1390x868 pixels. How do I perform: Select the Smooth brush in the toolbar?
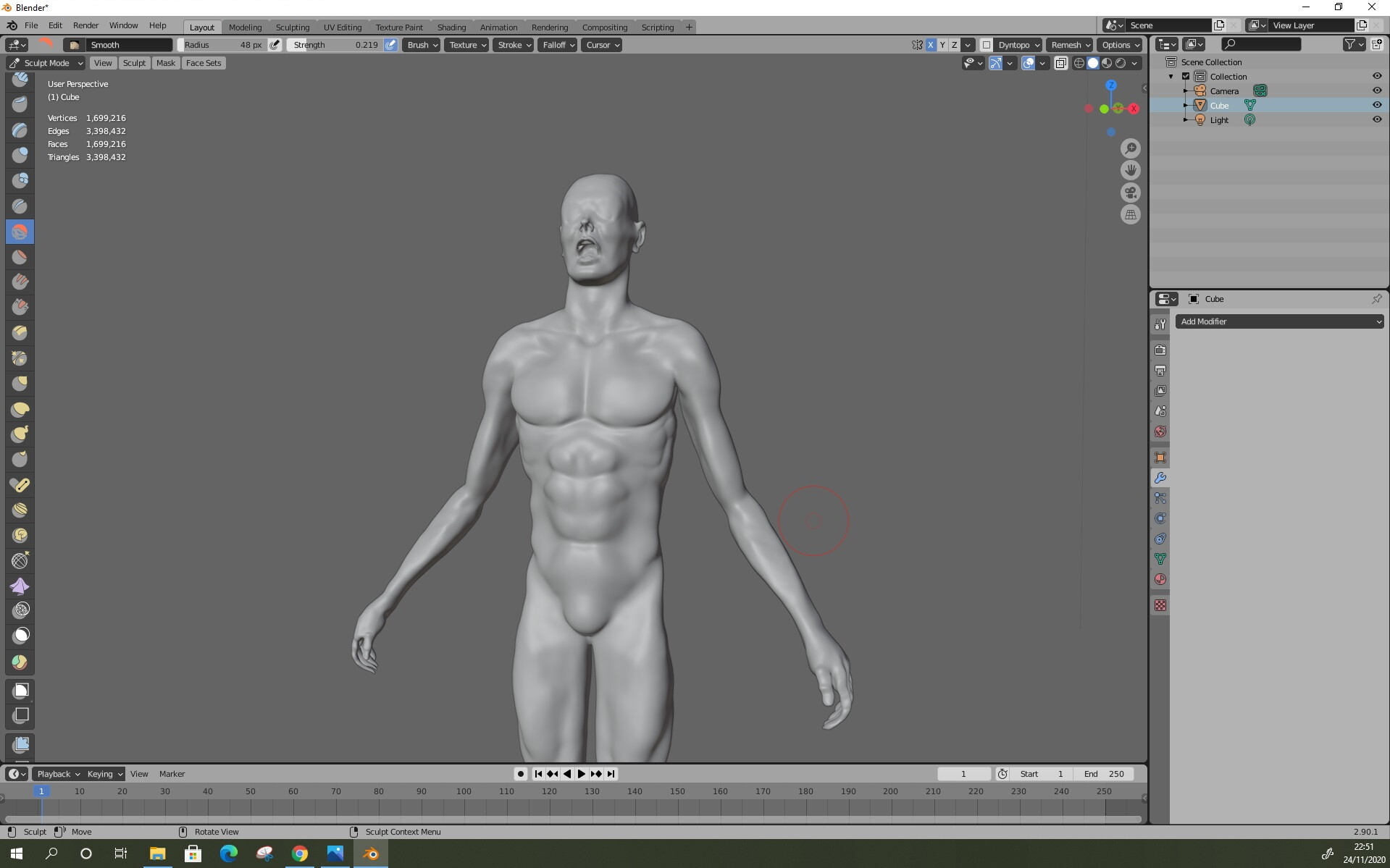tap(20, 232)
